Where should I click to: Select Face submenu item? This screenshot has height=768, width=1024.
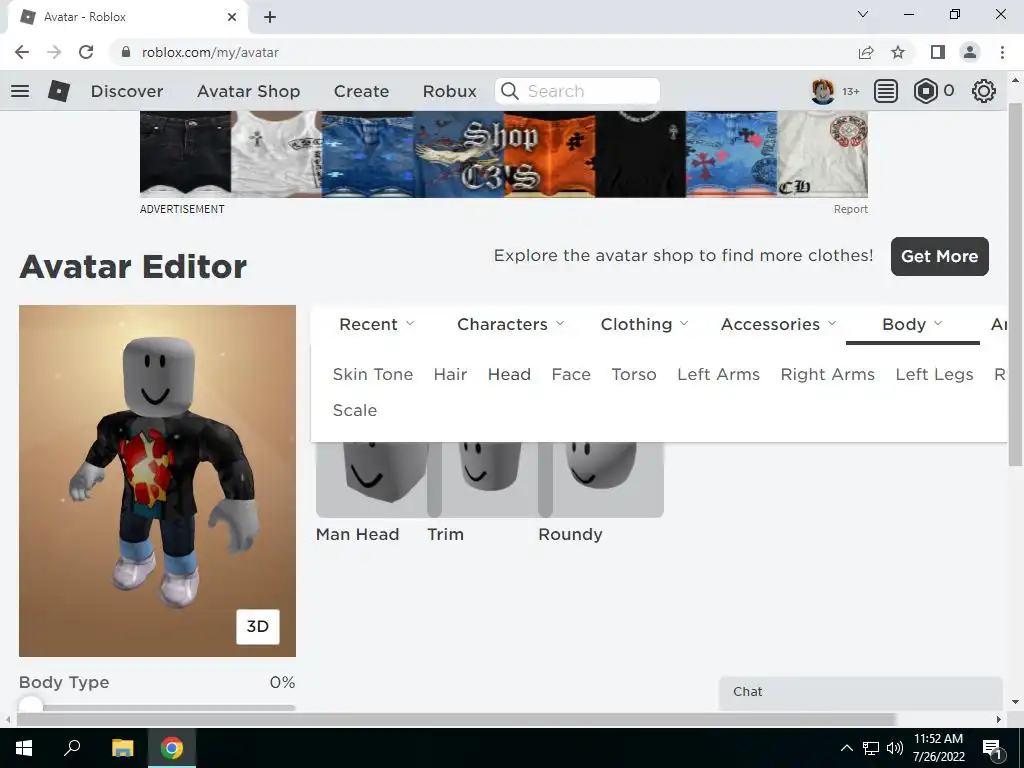point(571,375)
